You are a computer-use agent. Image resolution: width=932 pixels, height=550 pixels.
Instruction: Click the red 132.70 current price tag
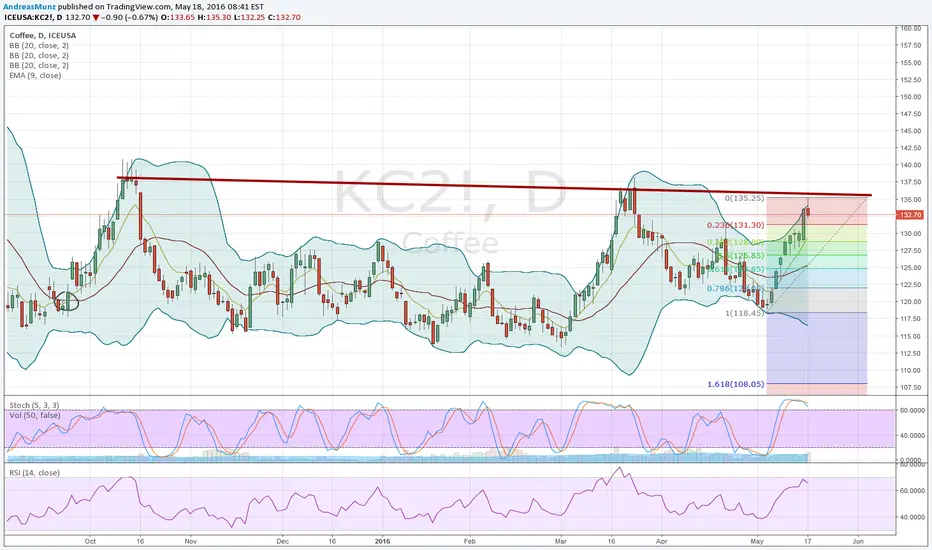click(x=911, y=215)
